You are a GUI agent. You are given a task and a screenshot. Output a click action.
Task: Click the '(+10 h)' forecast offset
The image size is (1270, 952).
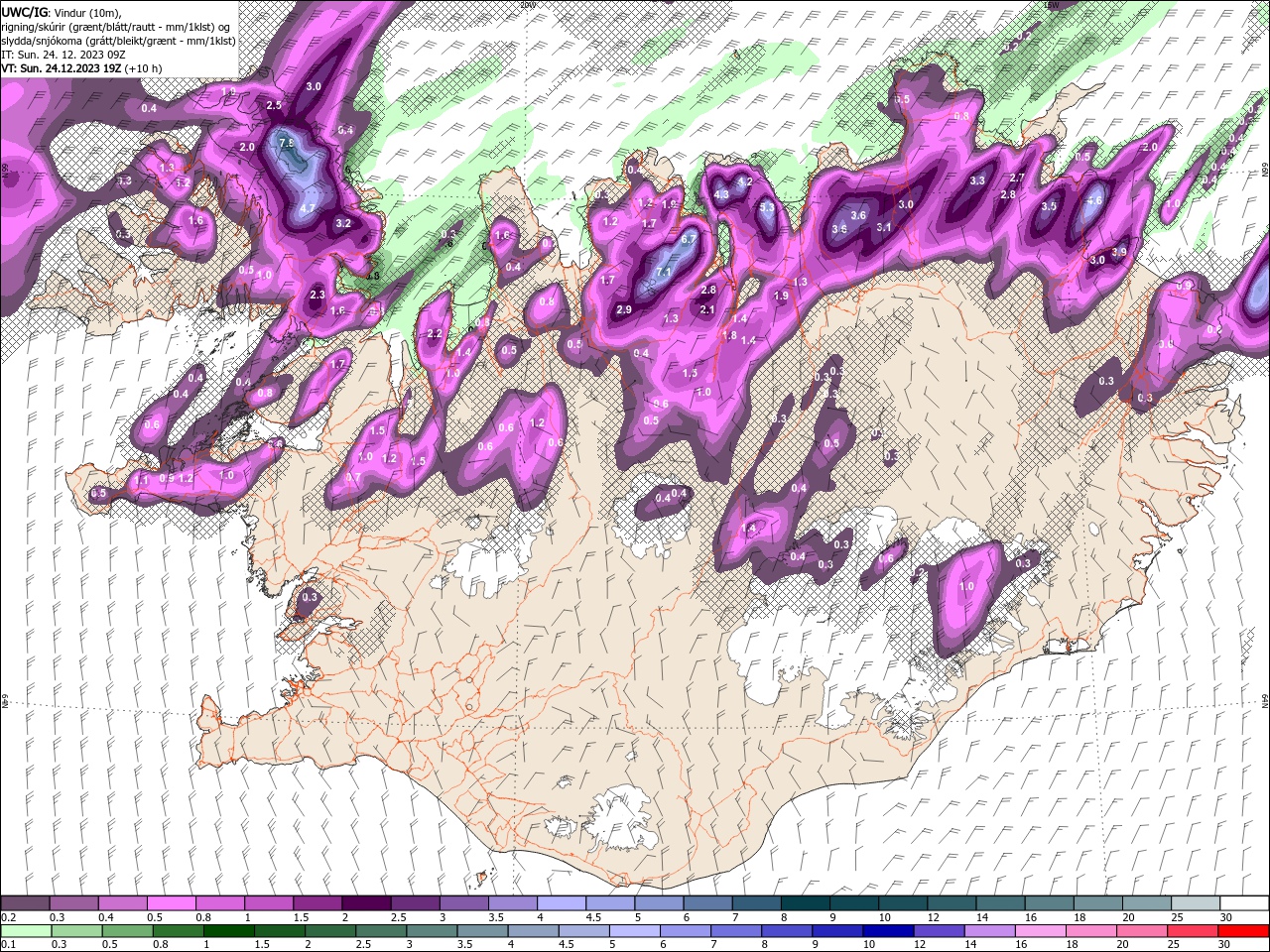[x=145, y=68]
